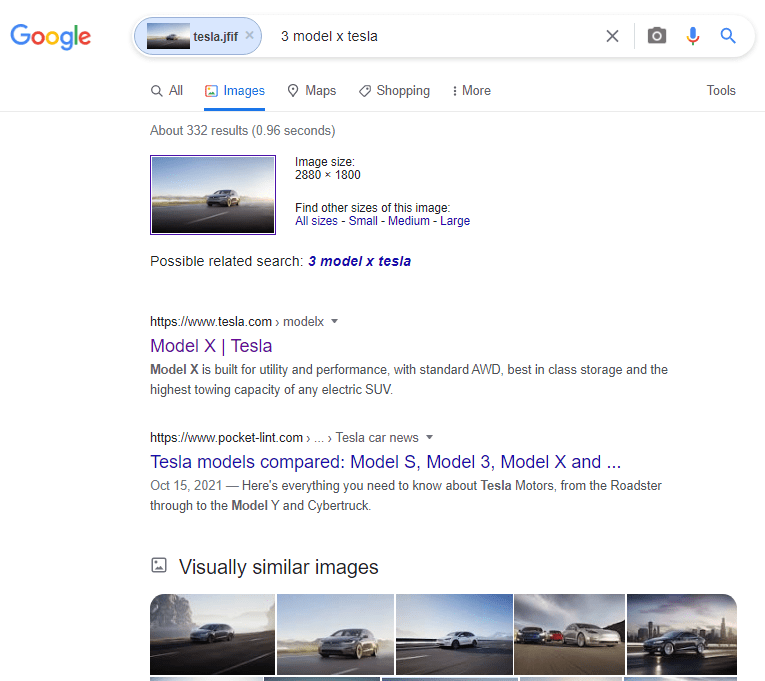
Task: Click the 'Image size: 2880 × 1800' text
Action: click(327, 168)
